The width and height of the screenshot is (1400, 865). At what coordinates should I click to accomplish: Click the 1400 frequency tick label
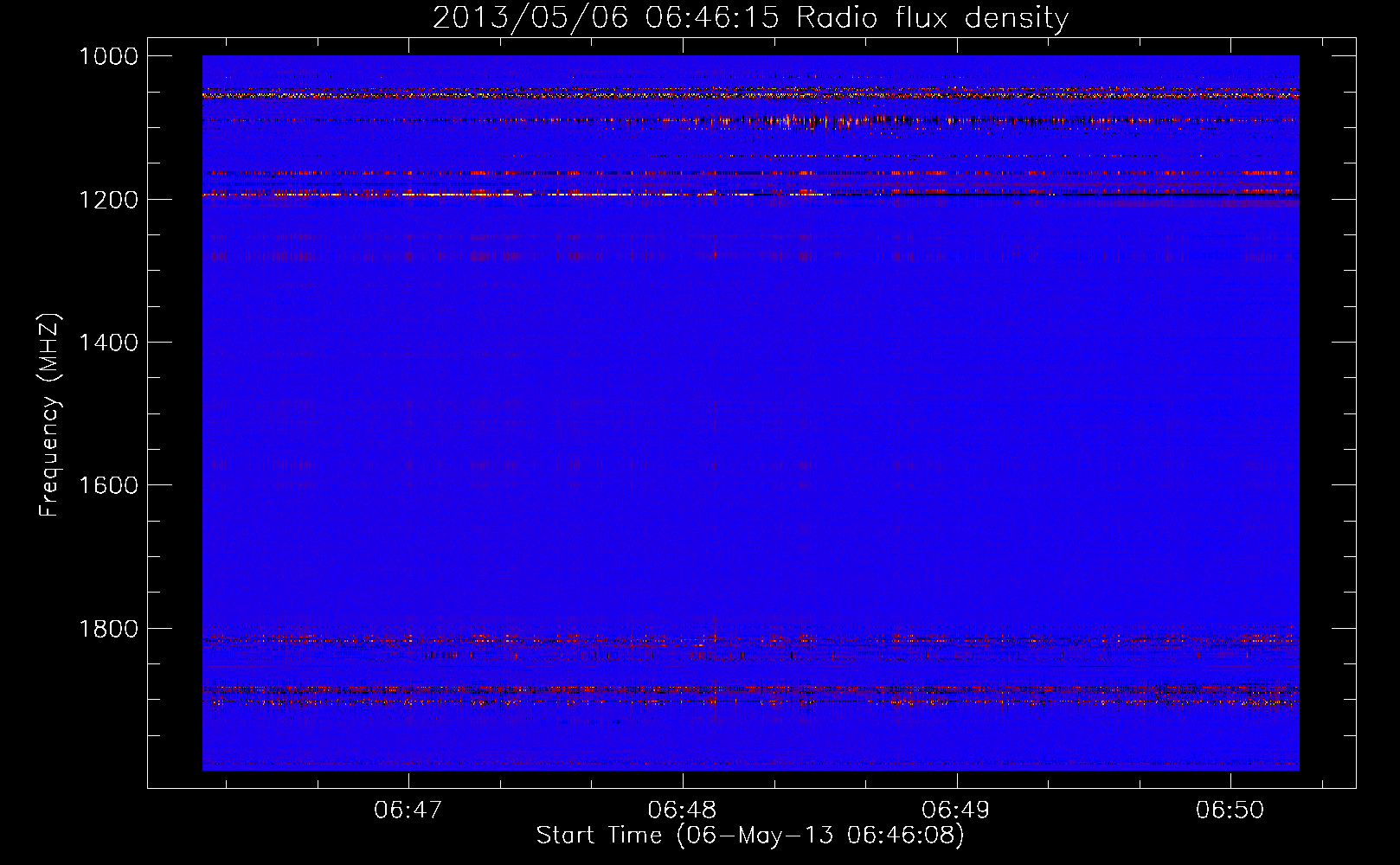(108, 343)
